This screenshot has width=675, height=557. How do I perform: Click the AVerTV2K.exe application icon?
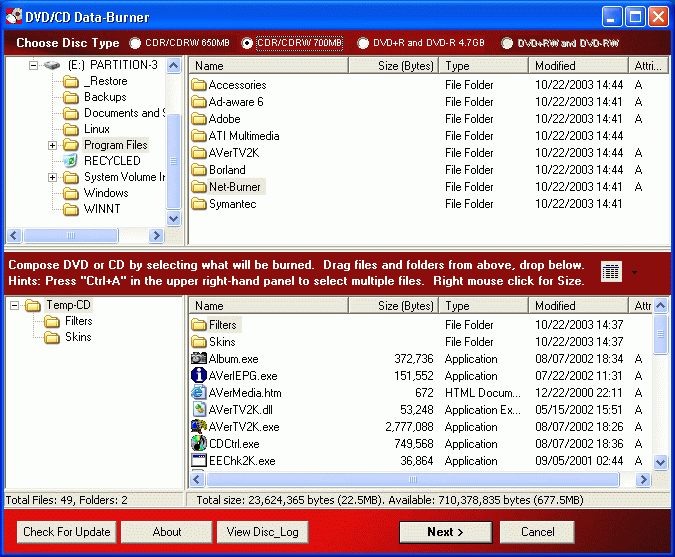point(198,427)
